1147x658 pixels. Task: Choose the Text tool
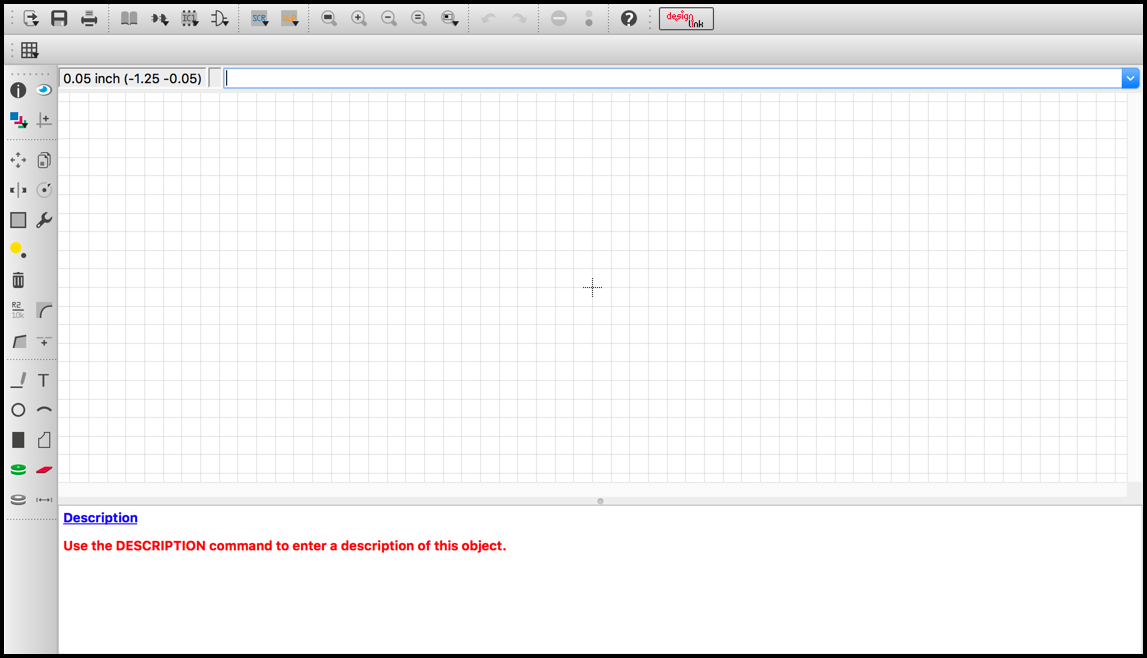(44, 380)
